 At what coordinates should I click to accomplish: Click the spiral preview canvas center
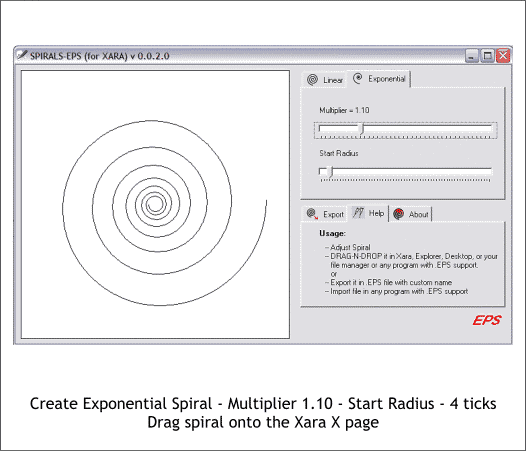click(155, 204)
